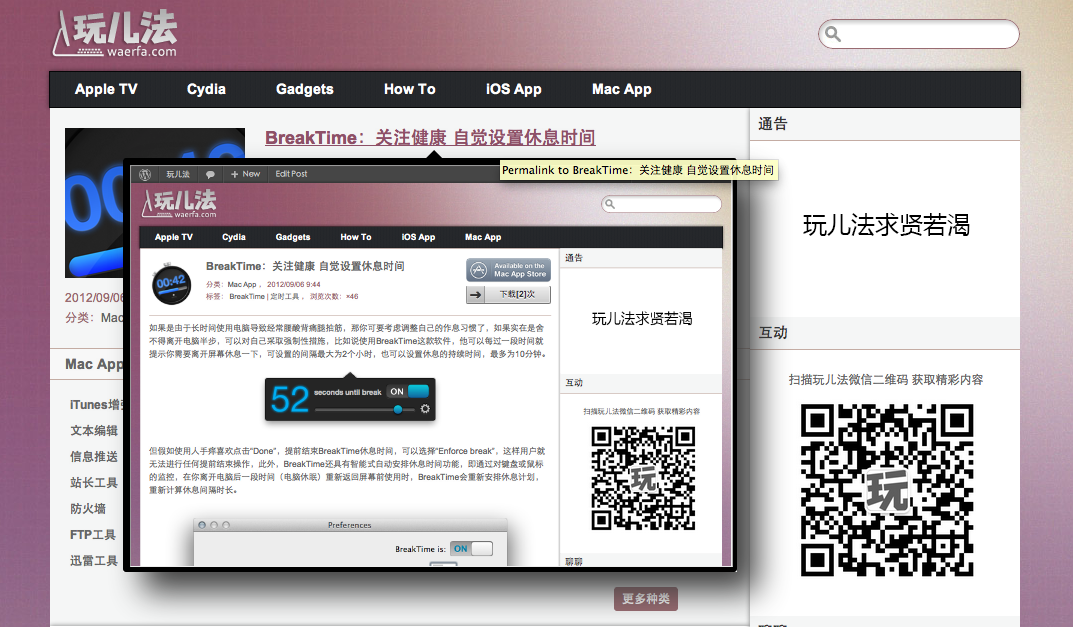Screen dimensions: 1073x627
Task: Click the WordPress logo icon in the preview admin bar
Action: coord(146,174)
